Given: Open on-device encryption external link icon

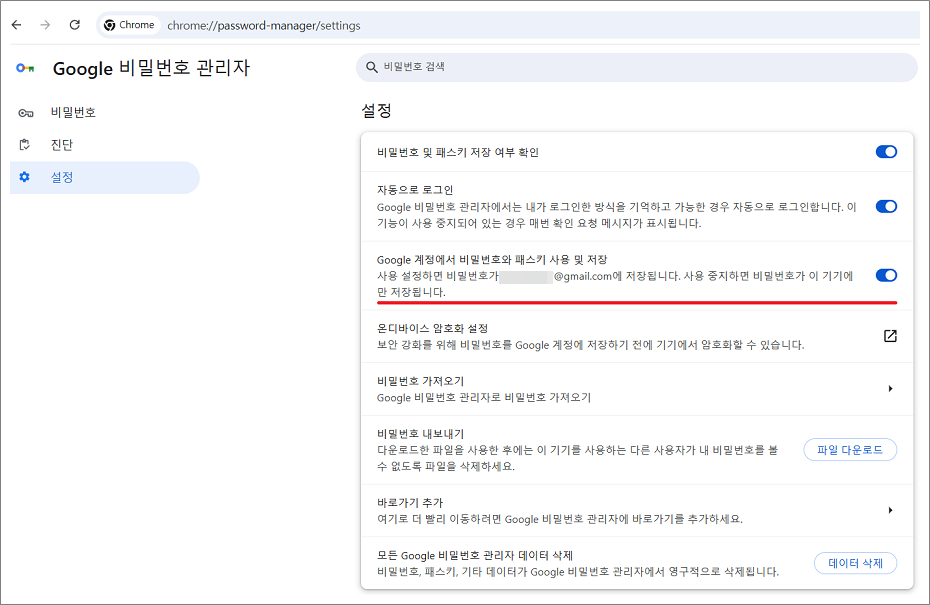Looking at the screenshot, I should click(890, 336).
